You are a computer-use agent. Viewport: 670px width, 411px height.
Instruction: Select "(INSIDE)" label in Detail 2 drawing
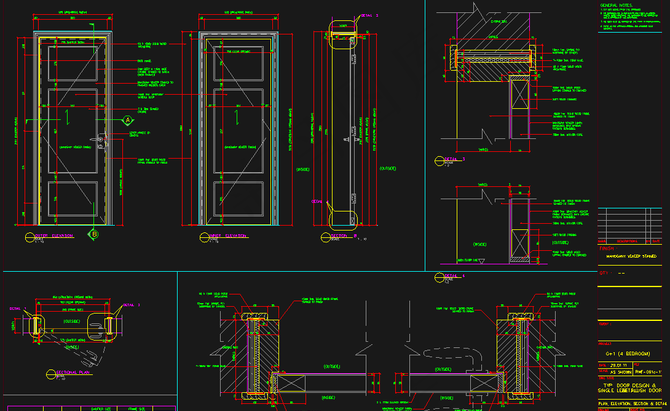click(x=479, y=245)
